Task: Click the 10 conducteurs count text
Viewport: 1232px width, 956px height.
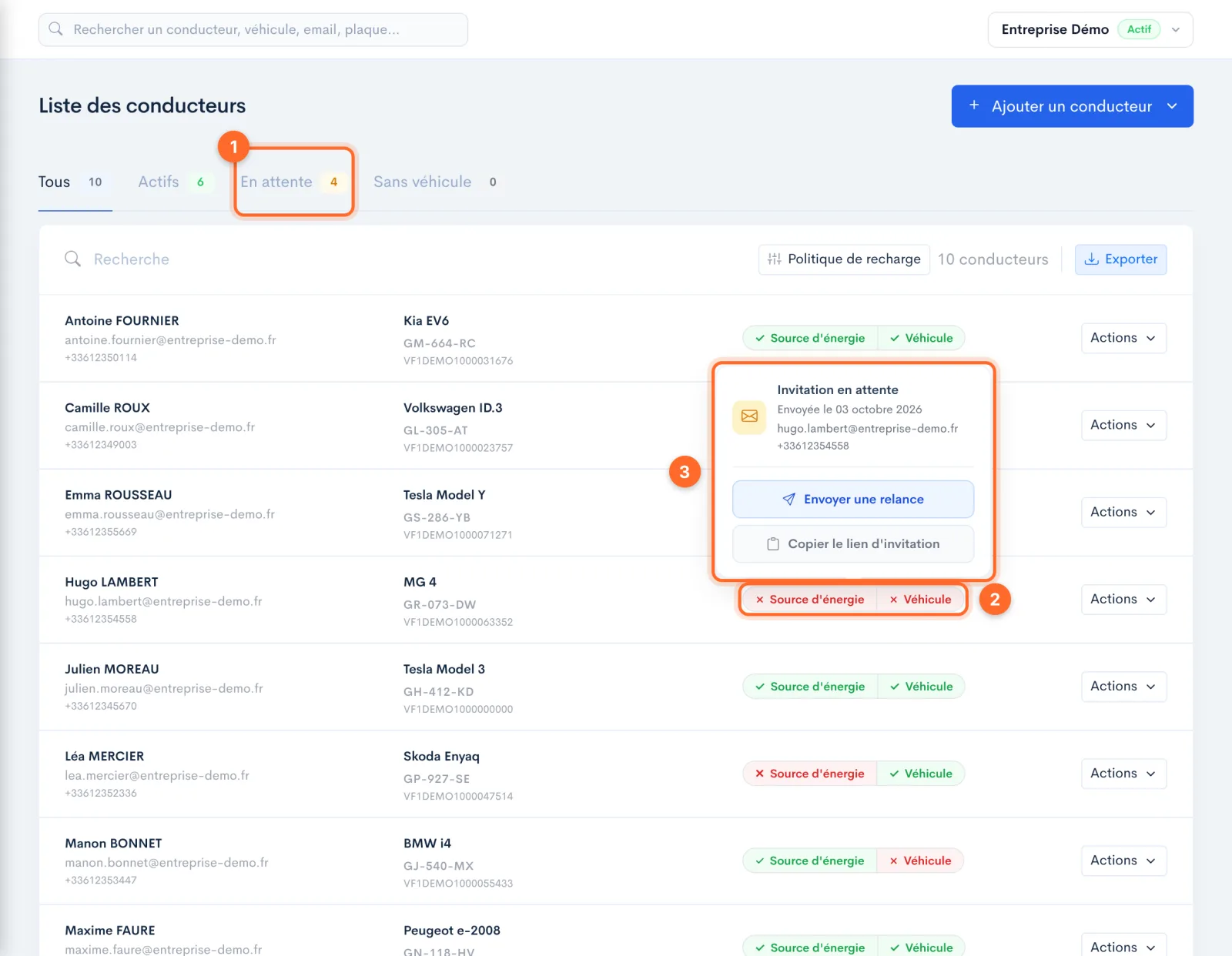Action: [993, 259]
